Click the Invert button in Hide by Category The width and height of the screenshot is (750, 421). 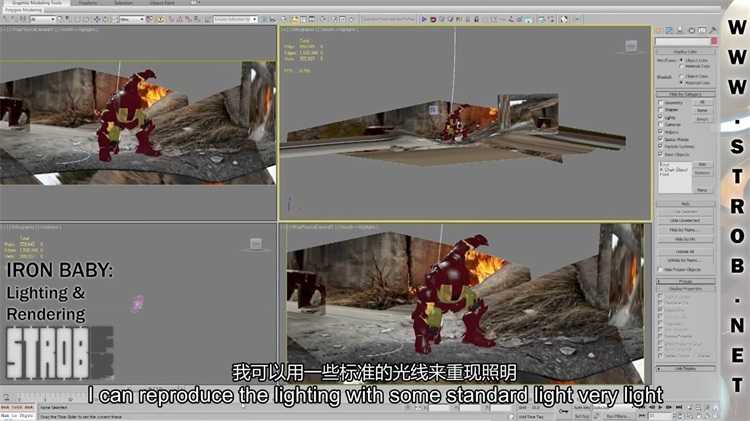pyautogui.click(x=702, y=119)
